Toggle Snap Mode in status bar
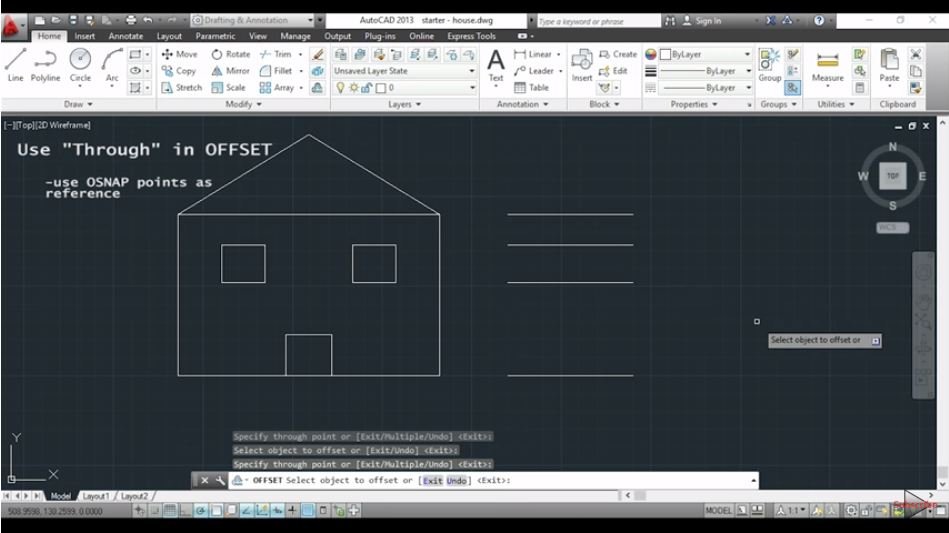Screen dimensions: 949x533 pyautogui.click(x=154, y=511)
